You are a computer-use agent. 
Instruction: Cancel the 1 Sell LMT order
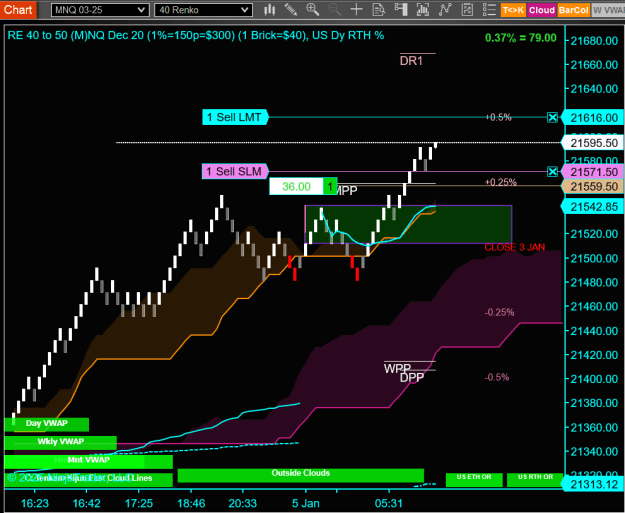point(552,117)
